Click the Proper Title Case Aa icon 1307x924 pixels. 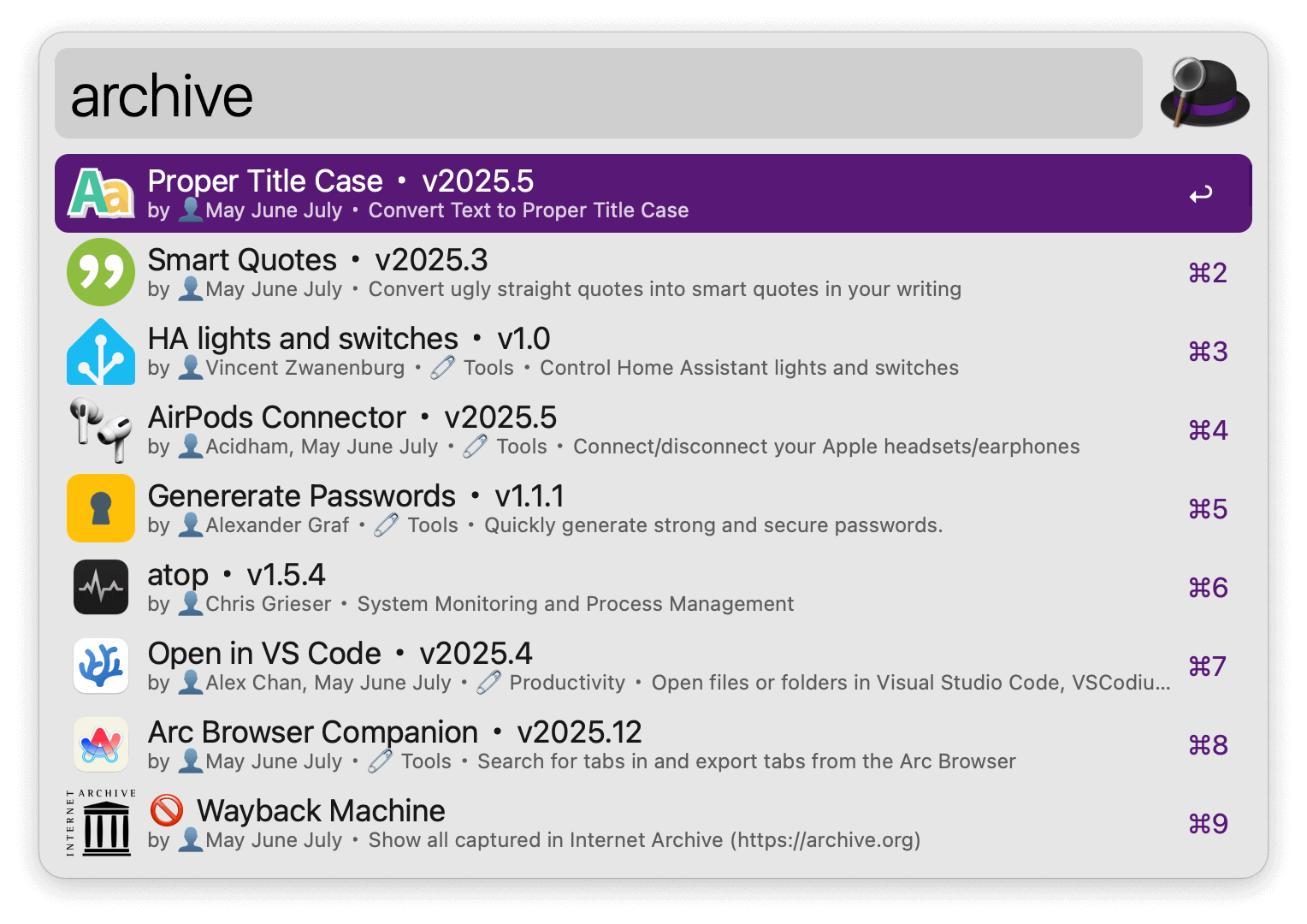tap(101, 192)
